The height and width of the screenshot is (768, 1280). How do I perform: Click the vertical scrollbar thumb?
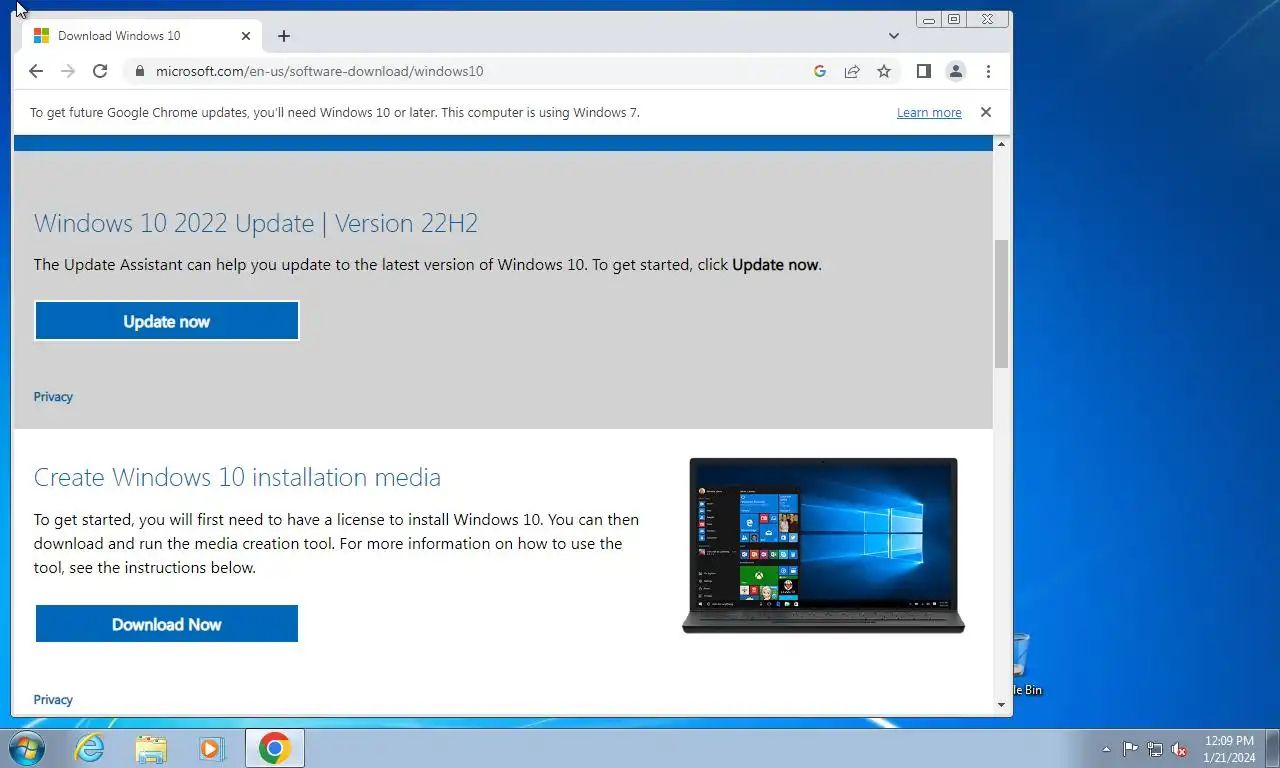(1001, 304)
